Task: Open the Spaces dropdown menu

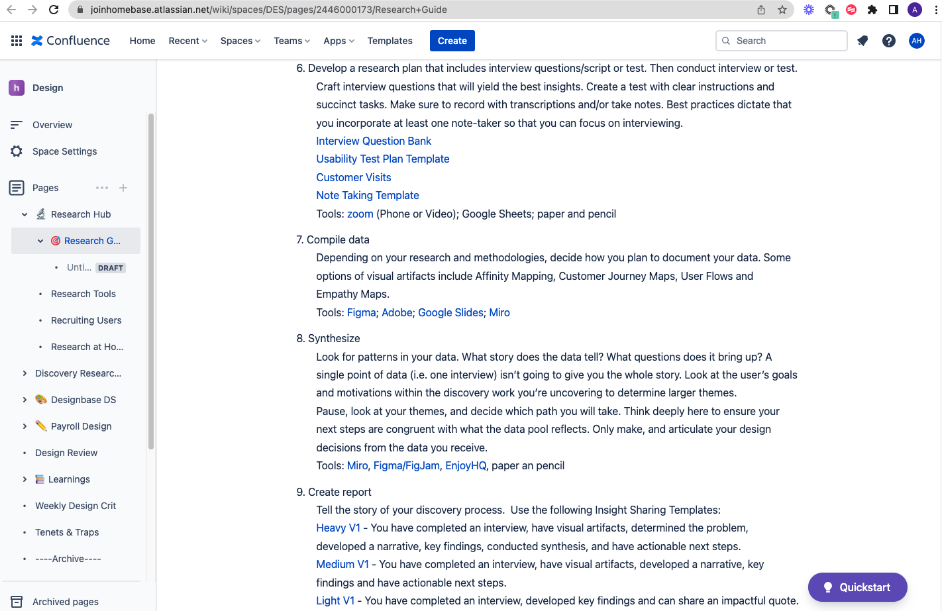Action: tap(240, 41)
